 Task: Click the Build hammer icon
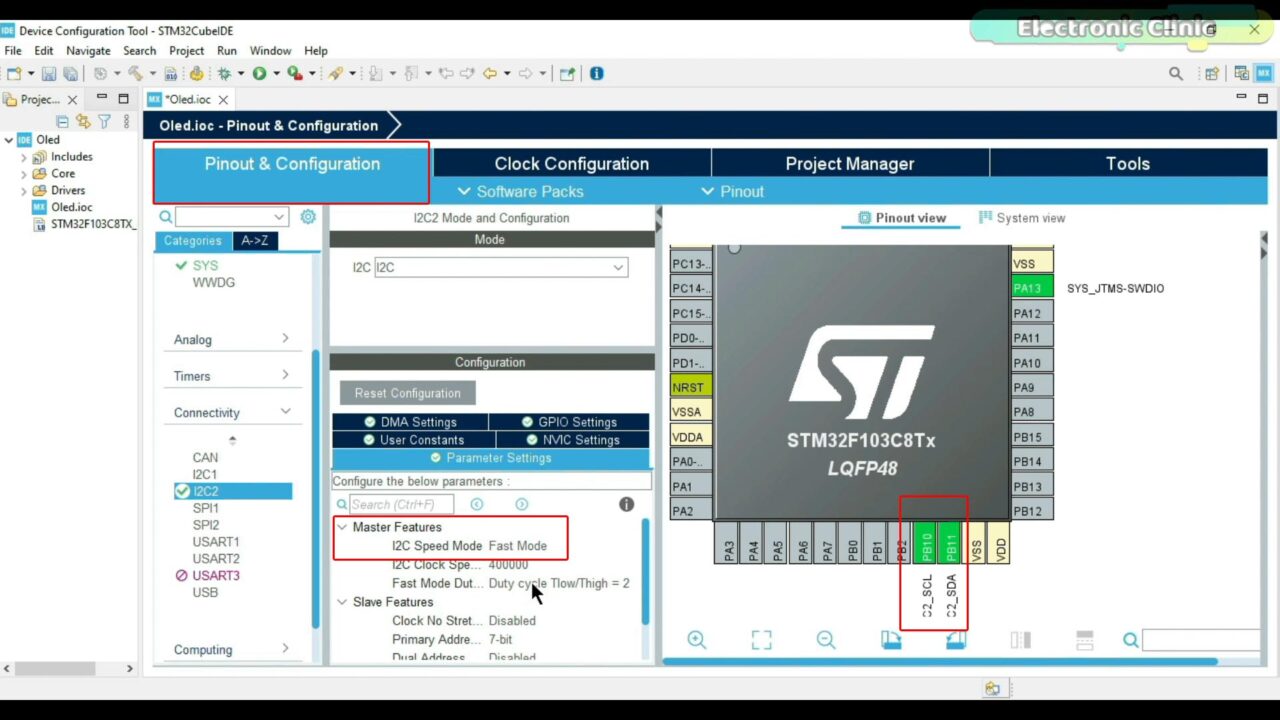coord(135,74)
